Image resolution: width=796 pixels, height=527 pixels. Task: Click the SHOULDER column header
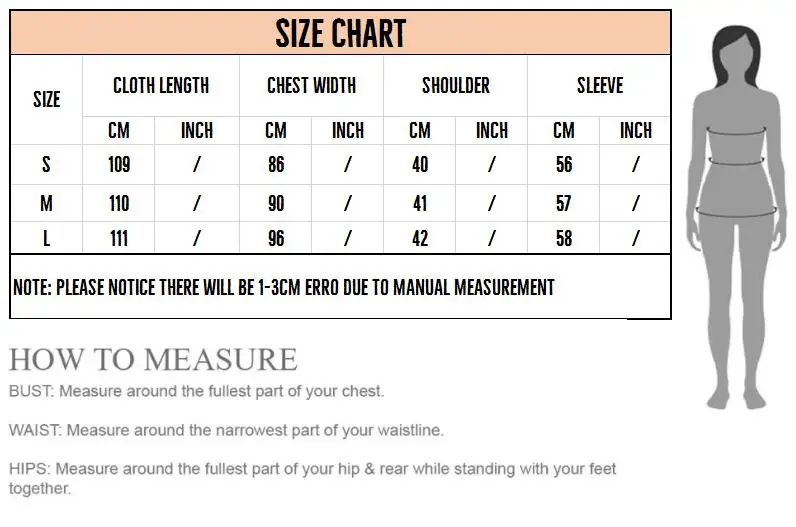tap(456, 85)
